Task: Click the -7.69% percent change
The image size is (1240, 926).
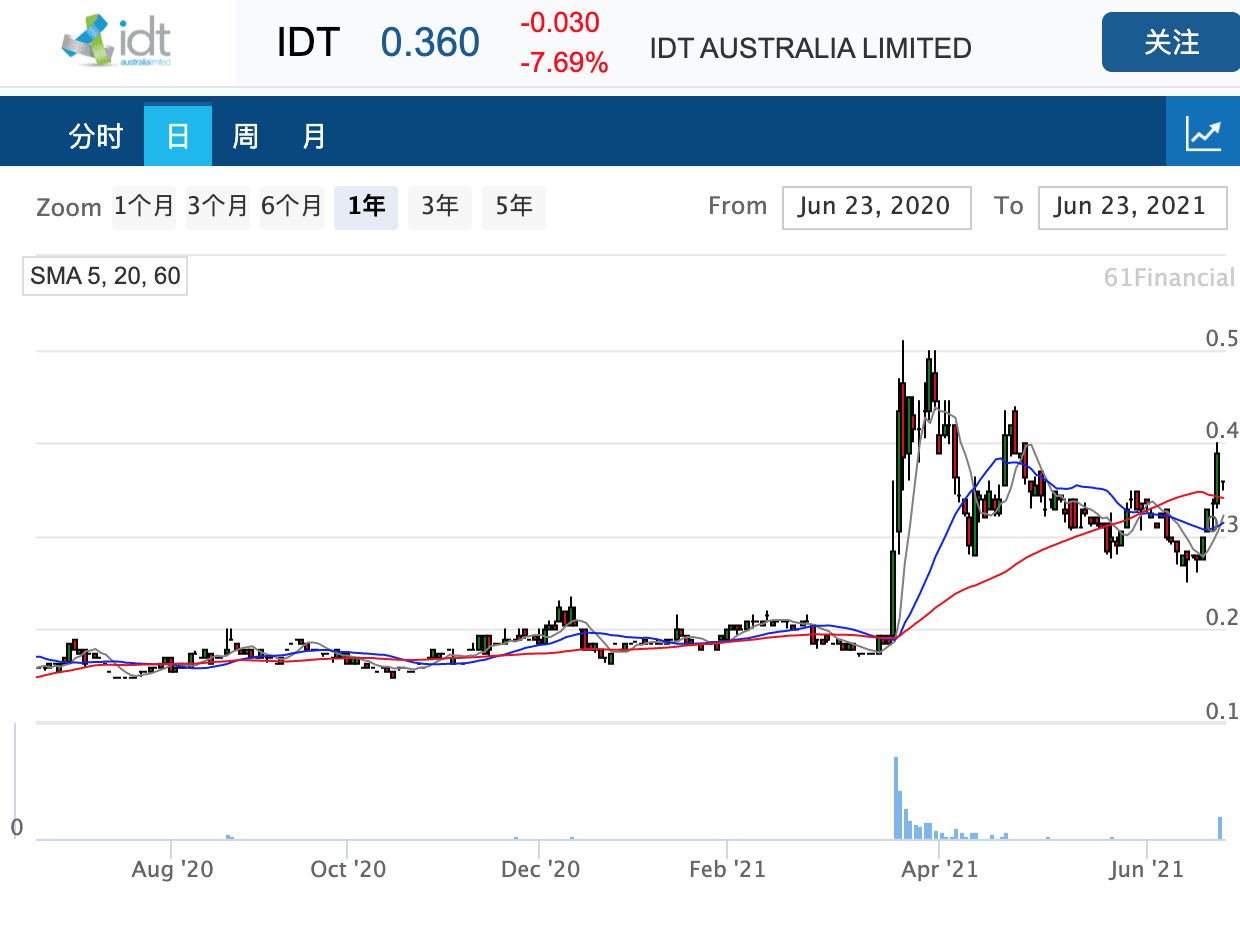Action: [564, 63]
